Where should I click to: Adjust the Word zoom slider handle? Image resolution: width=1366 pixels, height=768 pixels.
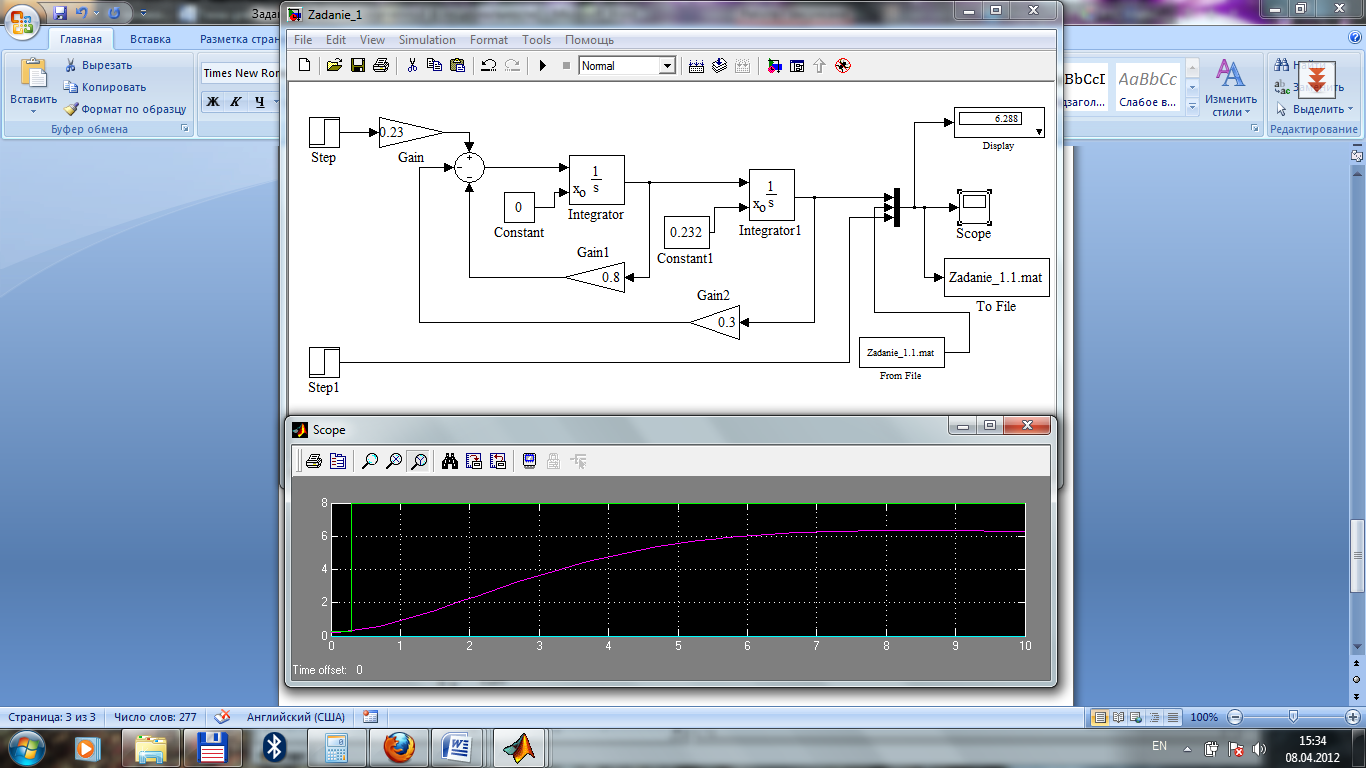[1293, 717]
